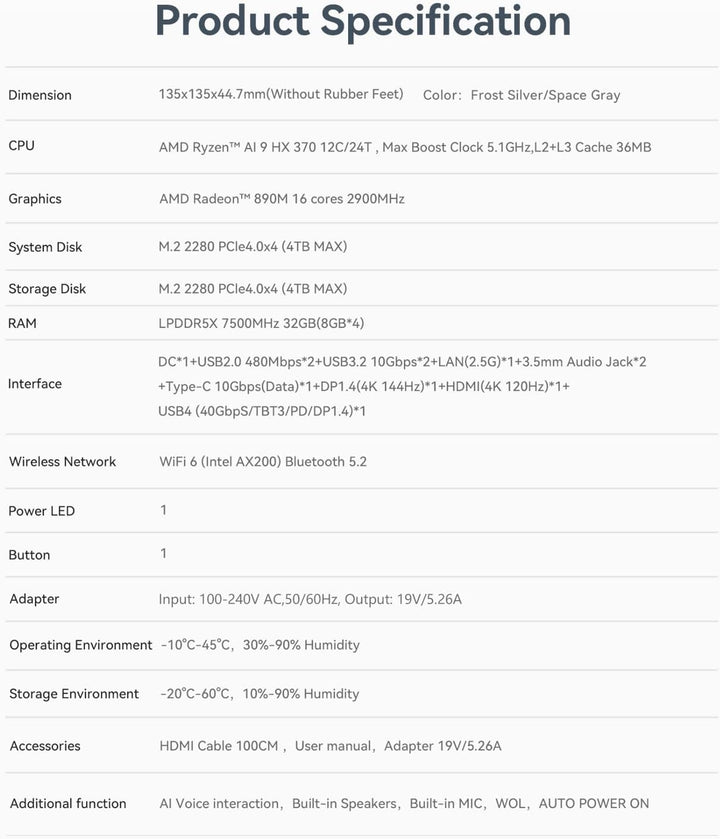The height and width of the screenshot is (839, 720).
Task: Click the Product Specification heading
Action: (x=363, y=22)
